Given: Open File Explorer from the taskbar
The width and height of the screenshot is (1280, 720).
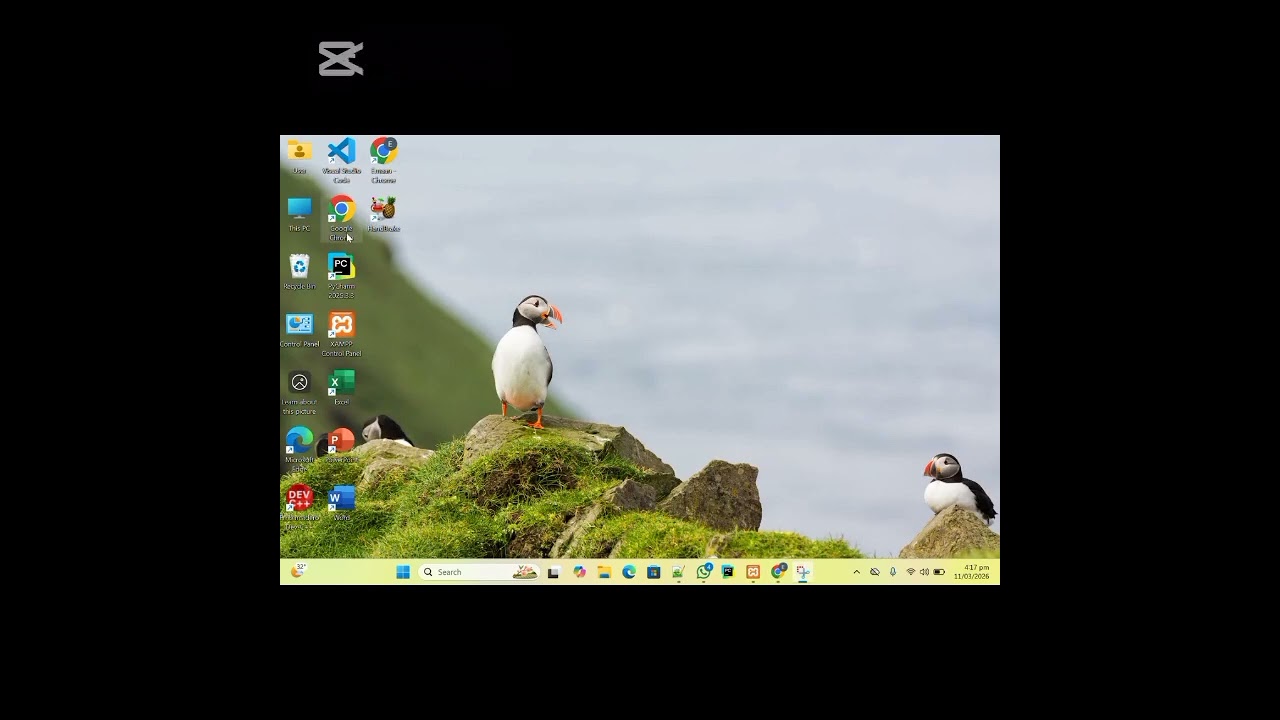Looking at the screenshot, I should [605, 572].
